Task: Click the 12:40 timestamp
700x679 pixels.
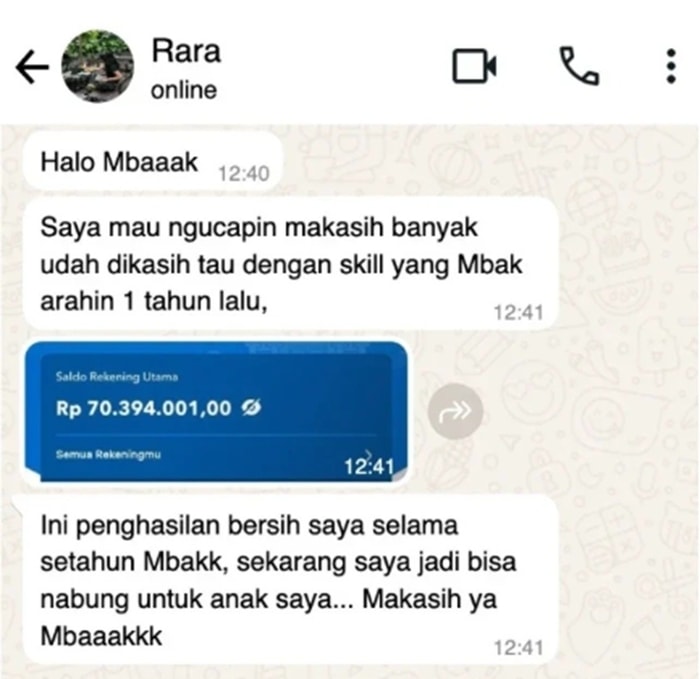Action: pos(244,174)
